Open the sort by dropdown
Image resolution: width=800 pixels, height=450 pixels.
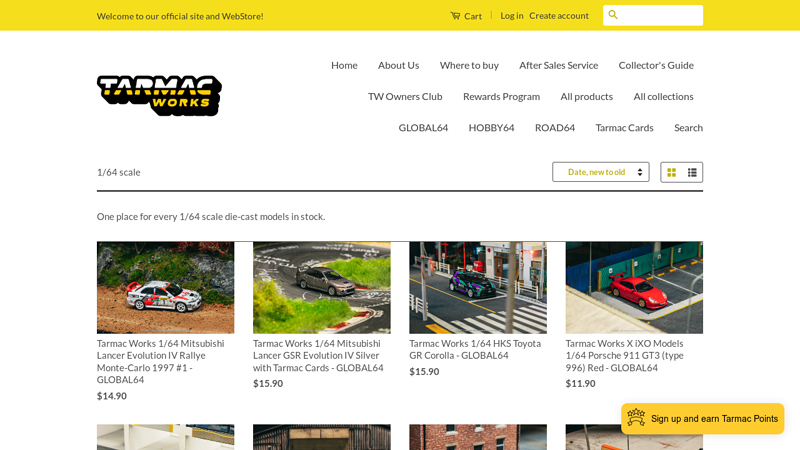tap(600, 172)
